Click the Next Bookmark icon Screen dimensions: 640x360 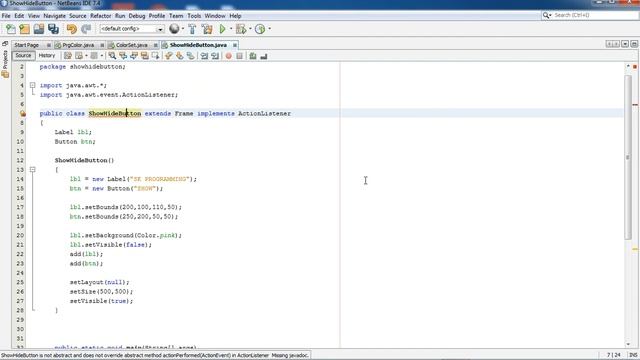pos(180,56)
